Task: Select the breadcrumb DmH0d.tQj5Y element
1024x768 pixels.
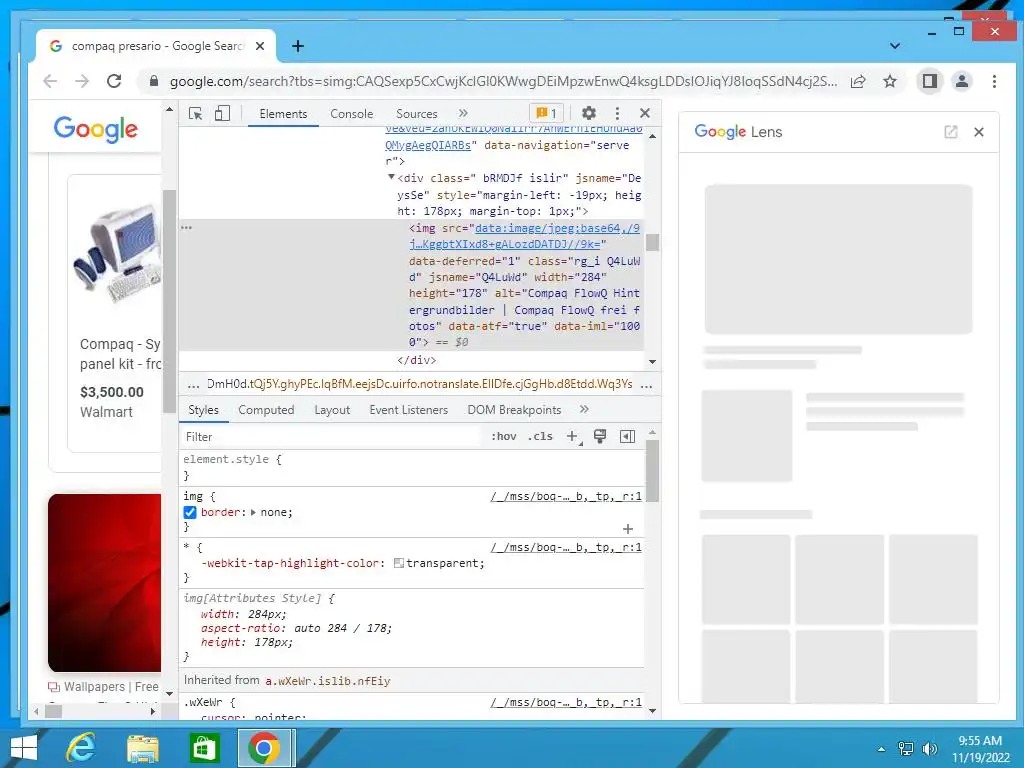Action: coord(420,384)
